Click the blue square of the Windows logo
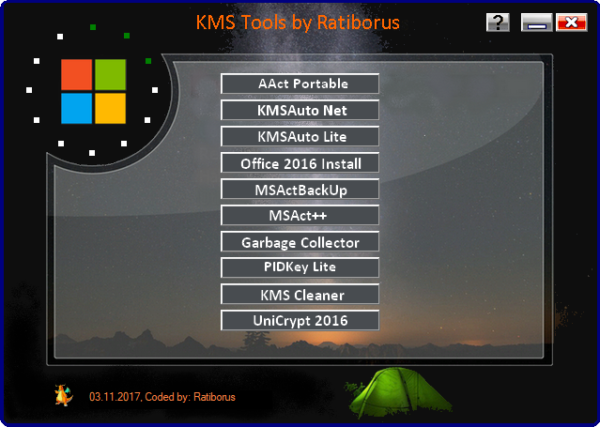600x427 pixels. point(76,108)
